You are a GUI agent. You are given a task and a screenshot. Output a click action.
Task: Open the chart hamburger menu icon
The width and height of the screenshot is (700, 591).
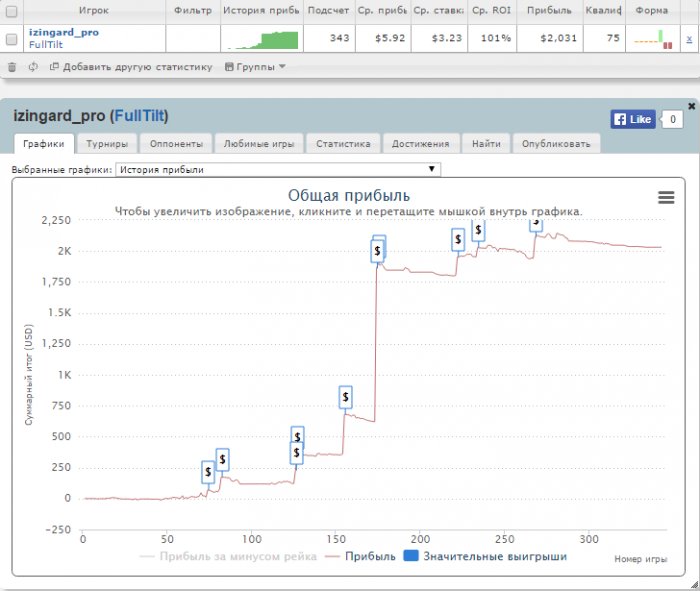[666, 197]
